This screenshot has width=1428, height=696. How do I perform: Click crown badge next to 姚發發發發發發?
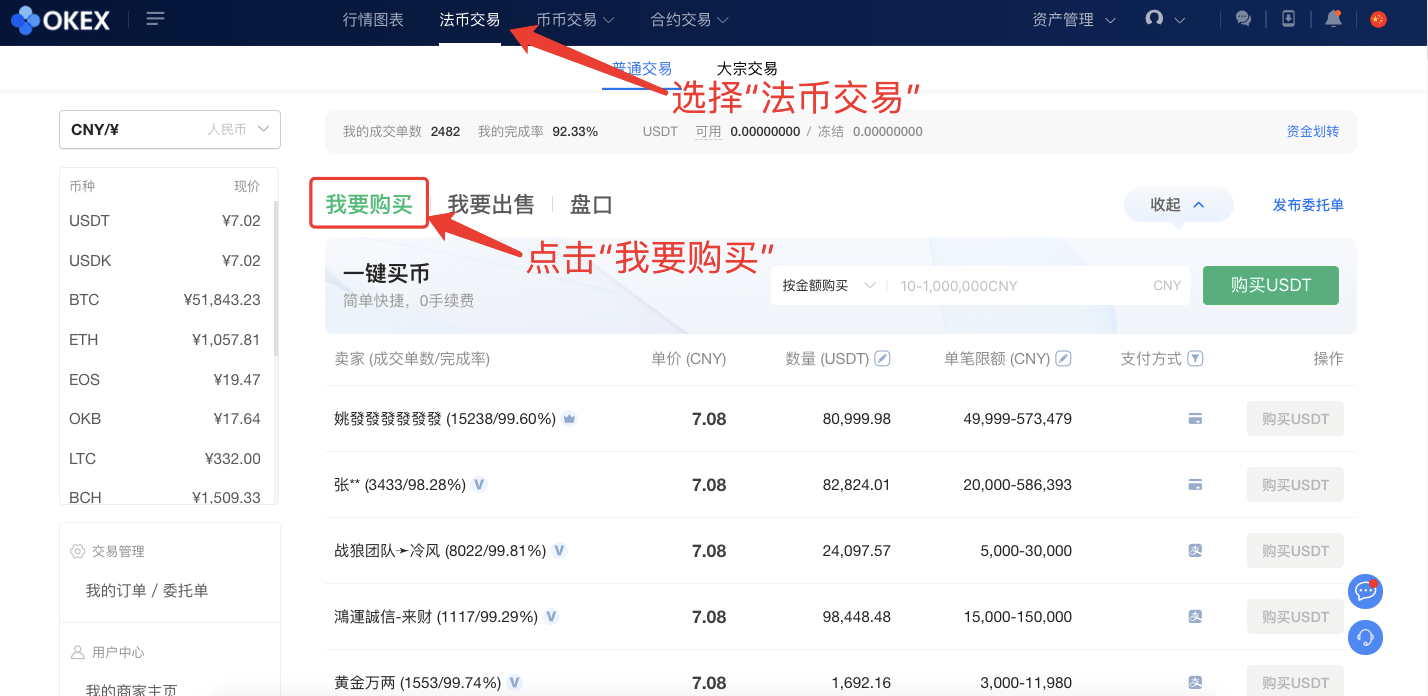569,419
